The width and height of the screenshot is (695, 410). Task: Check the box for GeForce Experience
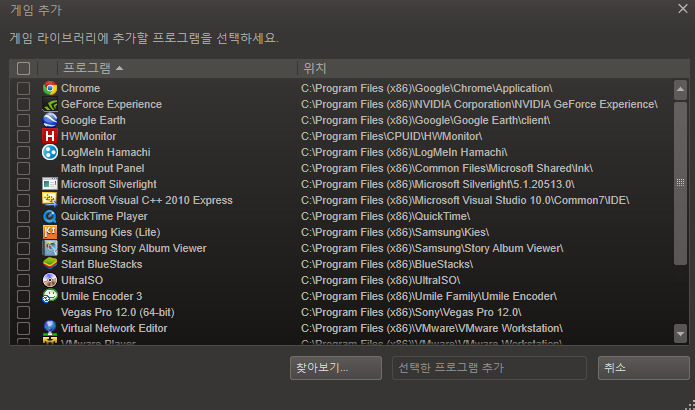(23, 104)
